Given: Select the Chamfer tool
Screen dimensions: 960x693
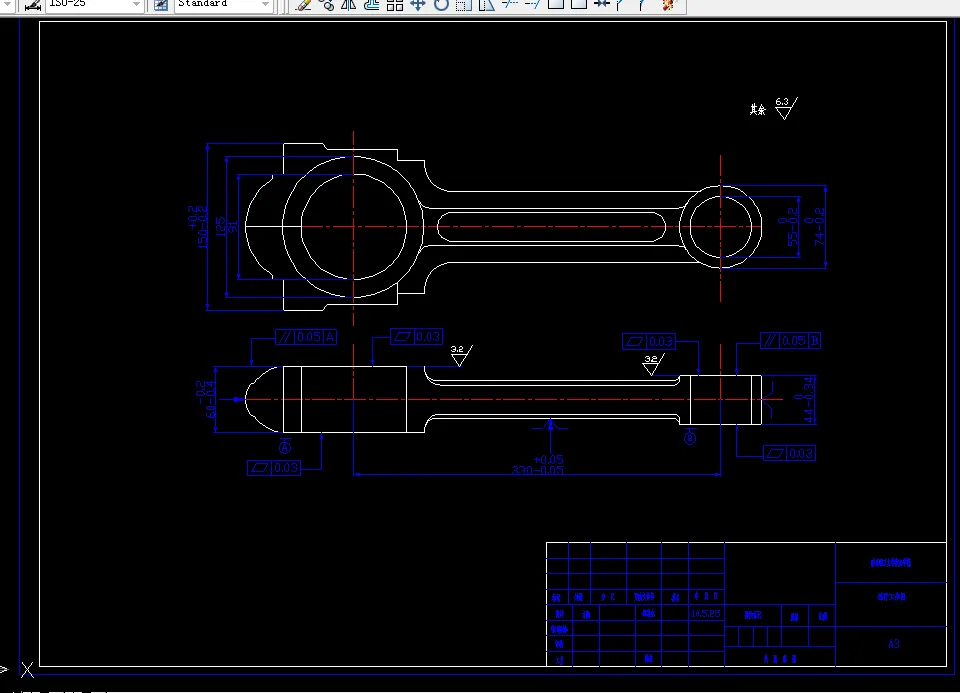Looking at the screenshot, I should [x=621, y=5].
